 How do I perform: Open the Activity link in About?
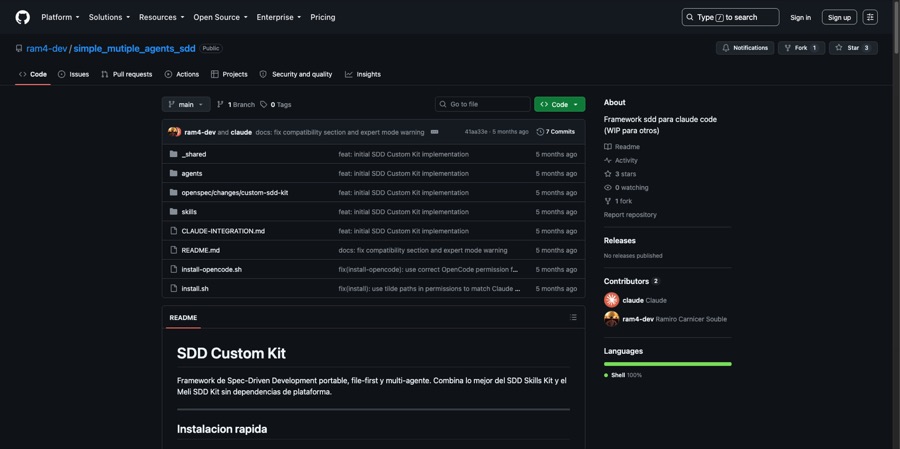tap(620, 161)
